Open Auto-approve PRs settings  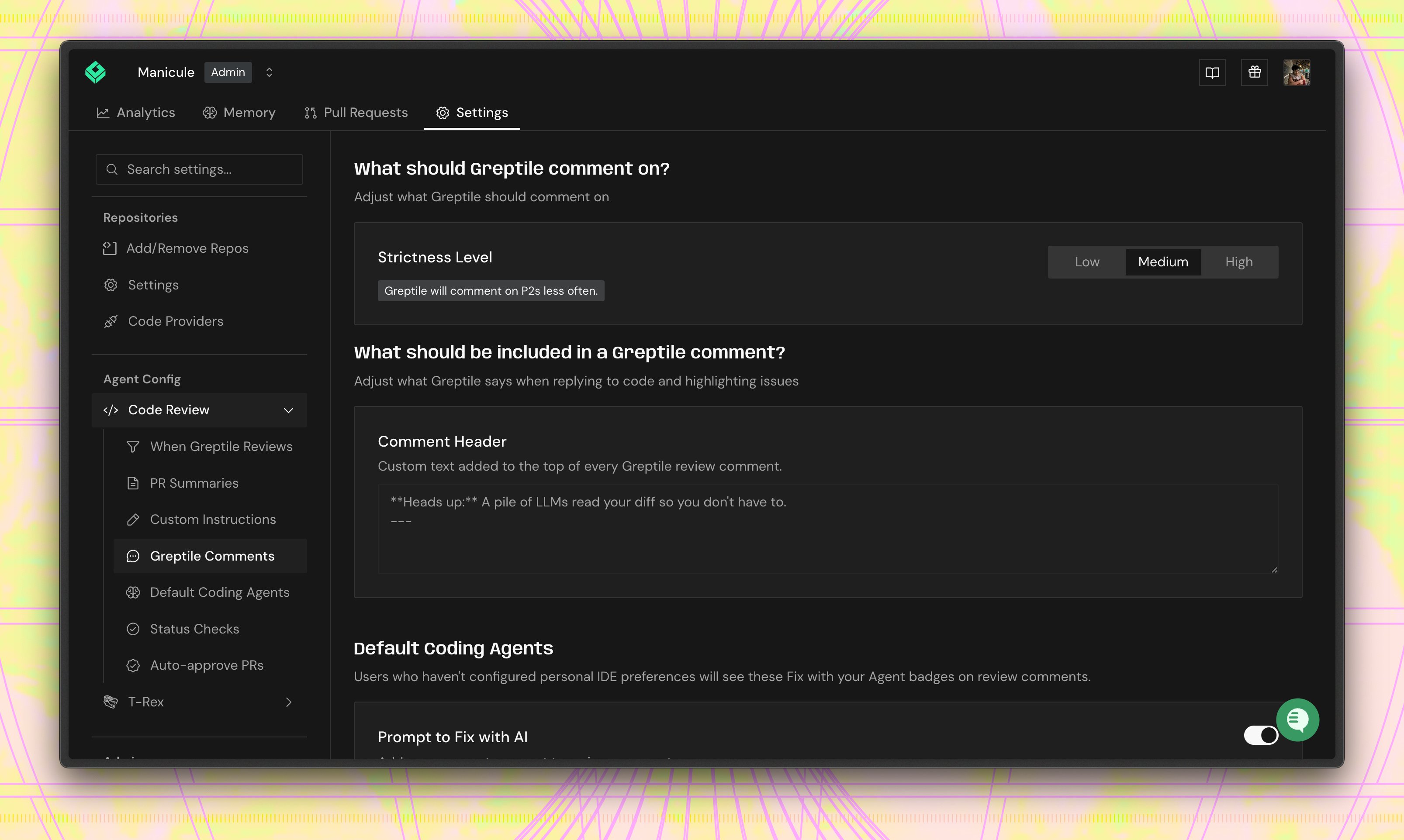pos(210,666)
